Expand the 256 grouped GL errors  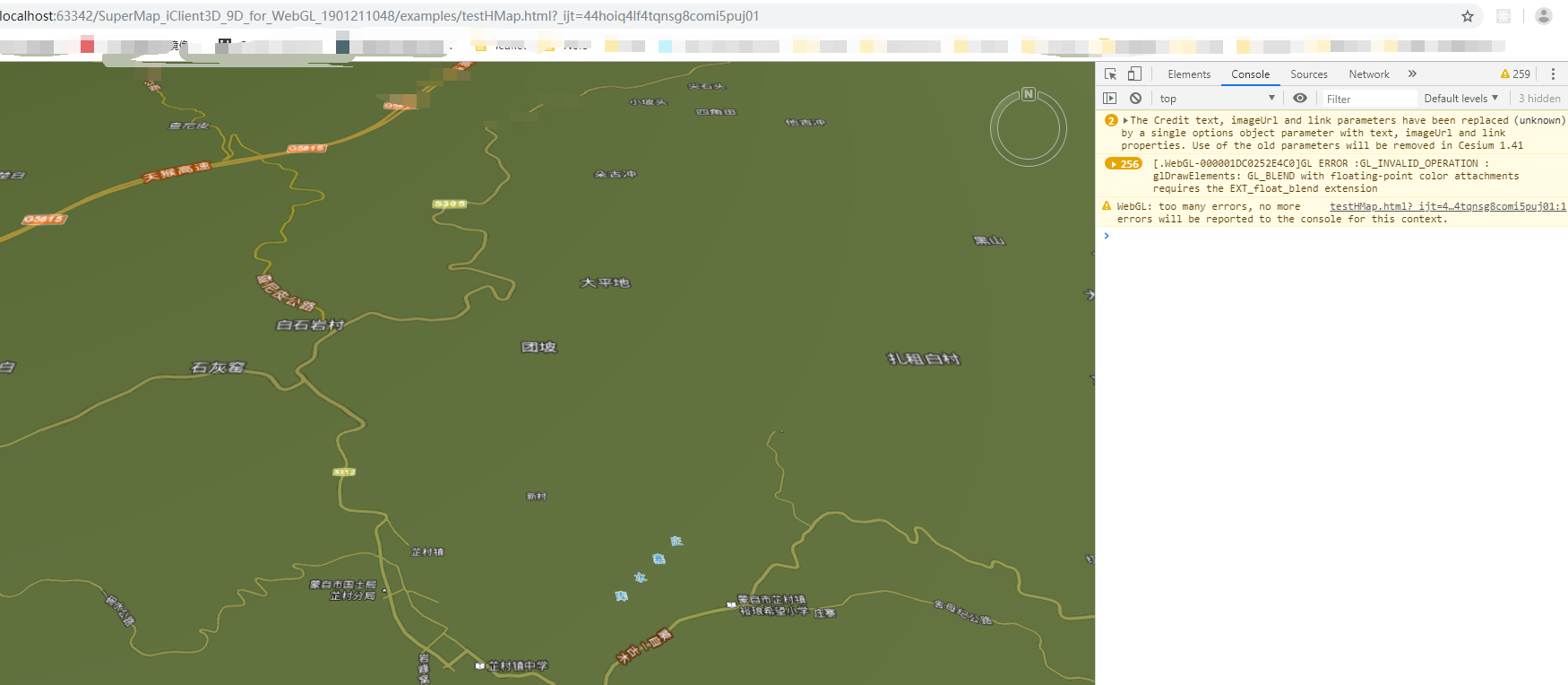[1124, 164]
